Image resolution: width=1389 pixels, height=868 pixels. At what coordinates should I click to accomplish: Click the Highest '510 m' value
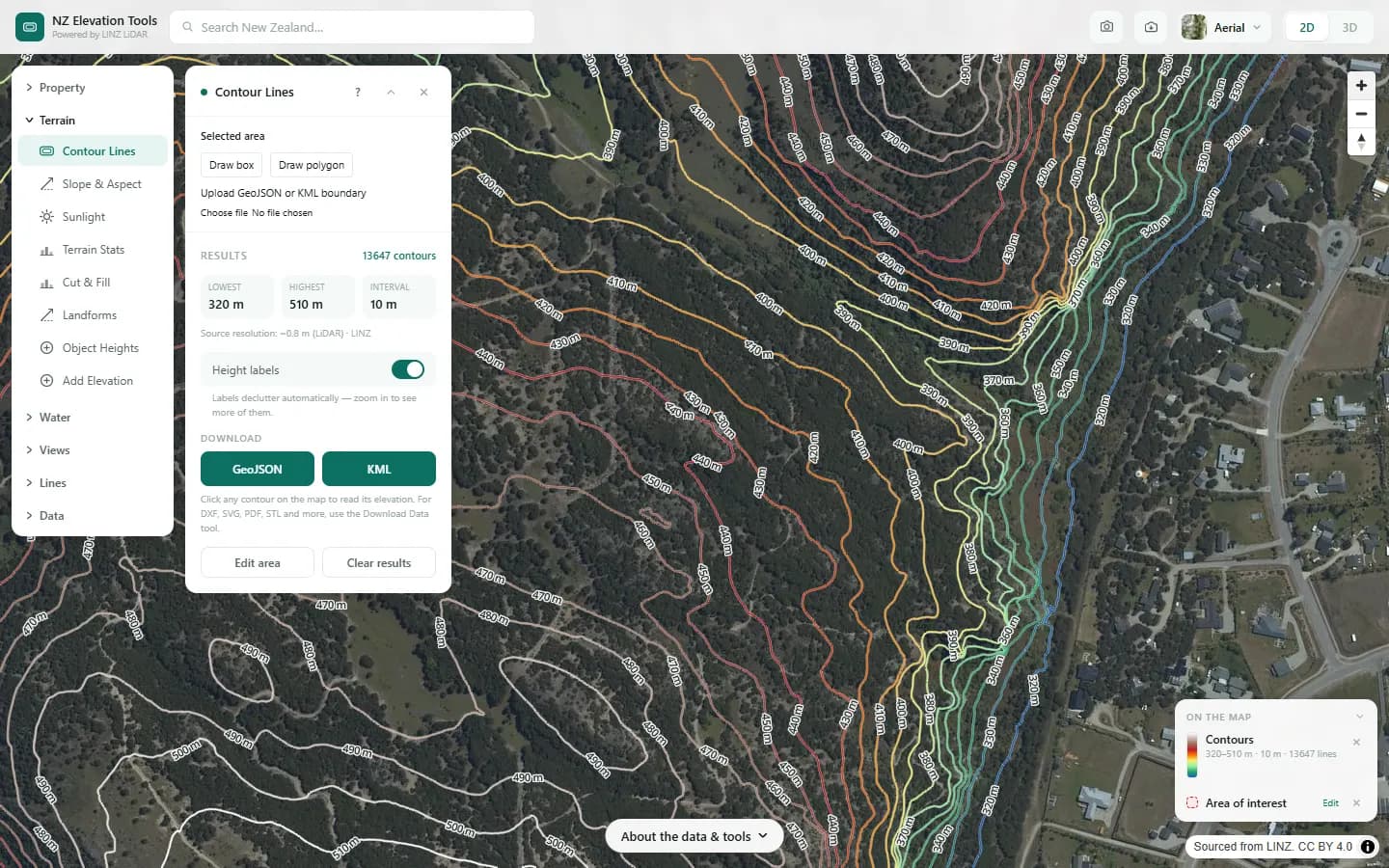tap(306, 305)
